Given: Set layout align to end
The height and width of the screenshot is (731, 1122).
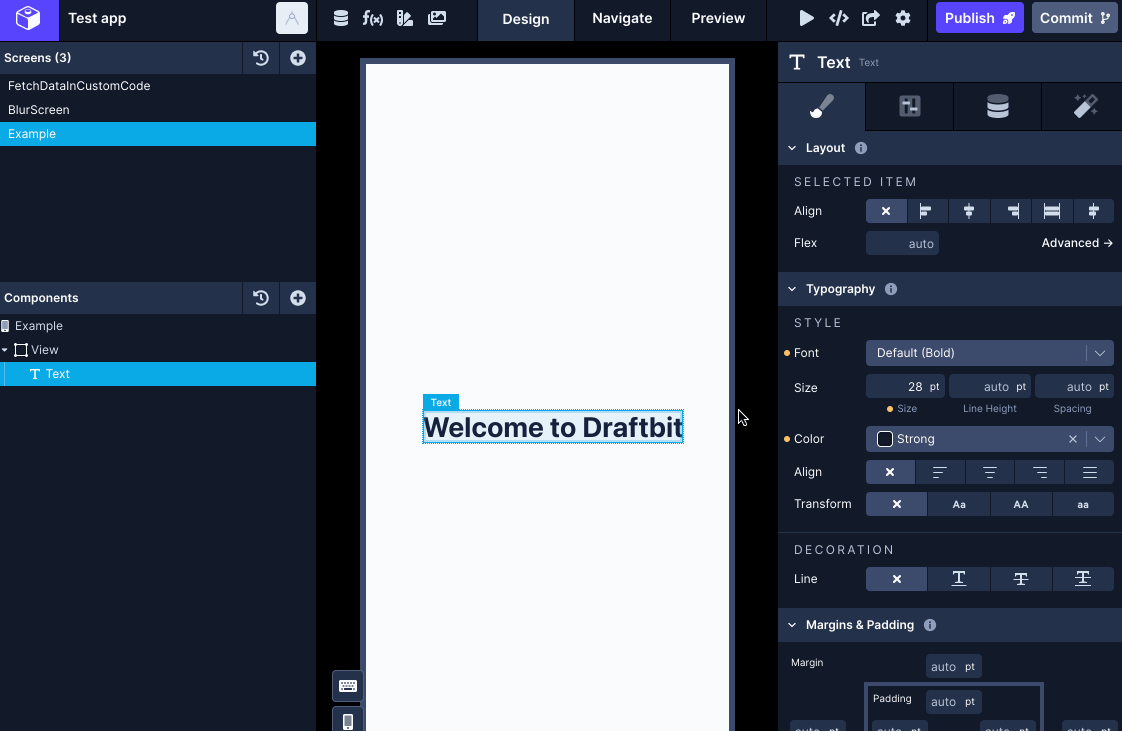Looking at the screenshot, I should tap(1010, 211).
